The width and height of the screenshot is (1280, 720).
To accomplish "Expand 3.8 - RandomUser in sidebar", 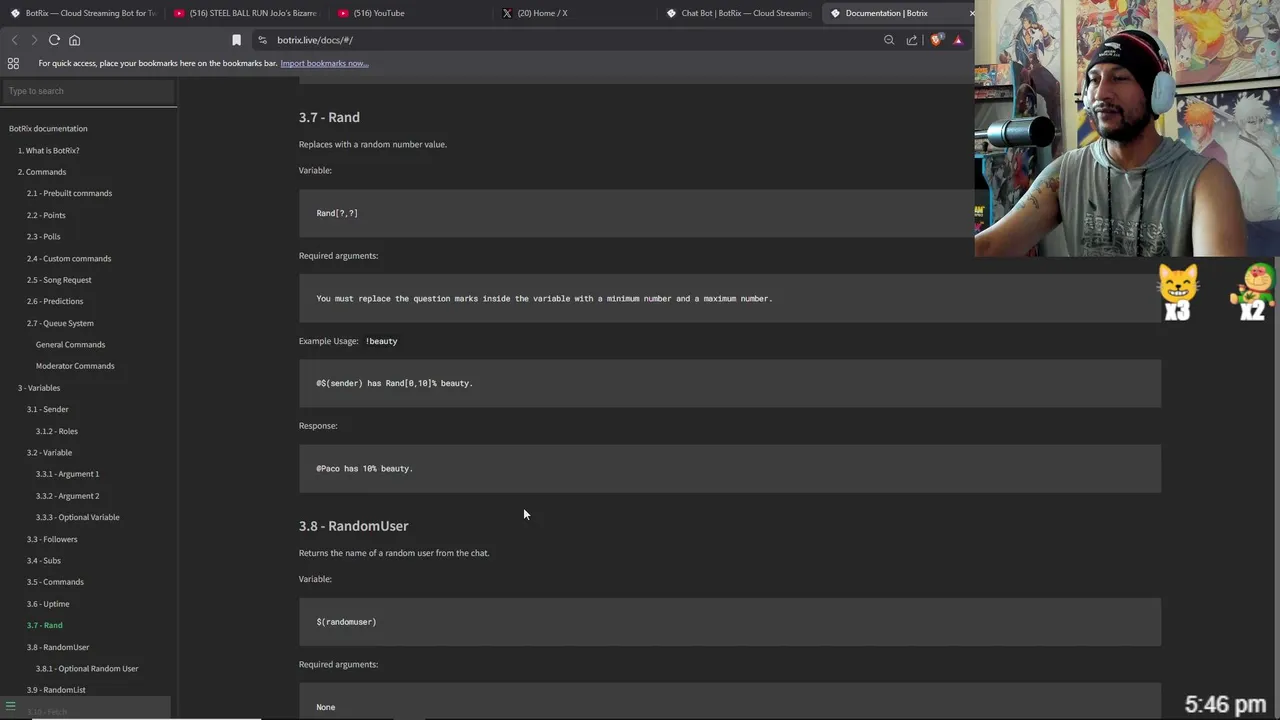I will click(58, 647).
